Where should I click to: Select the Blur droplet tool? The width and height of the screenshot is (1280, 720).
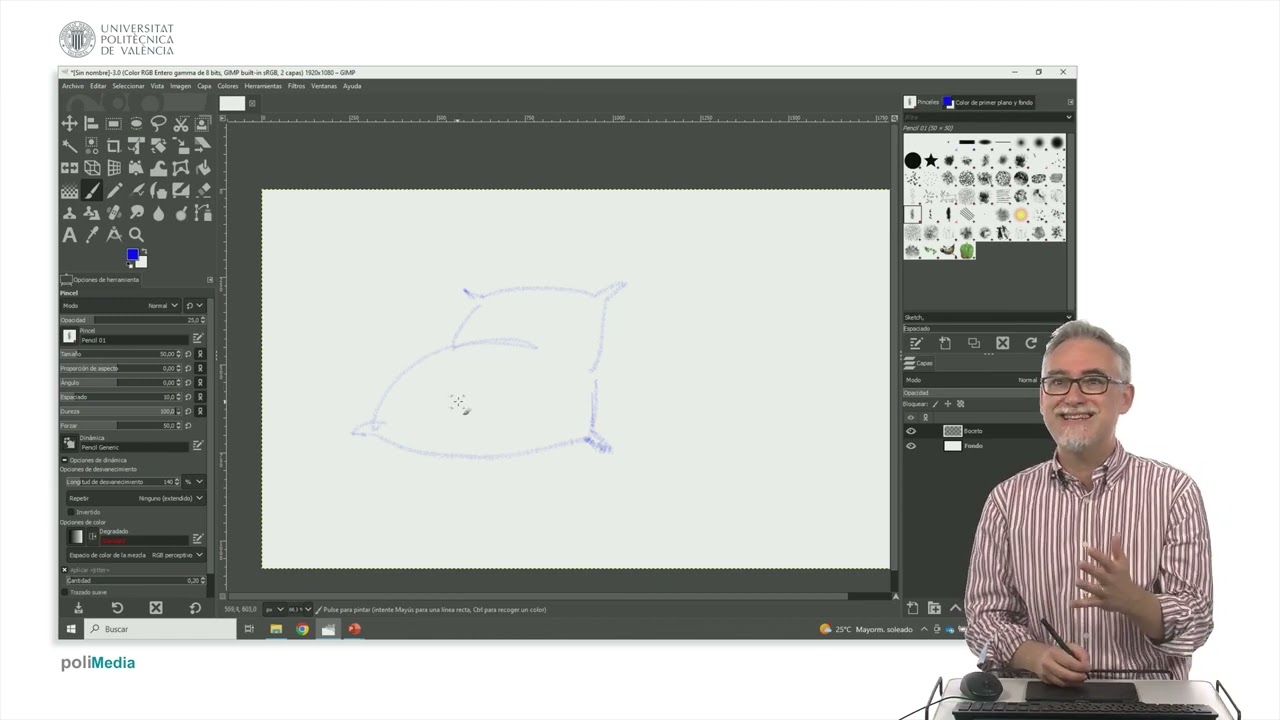(158, 213)
